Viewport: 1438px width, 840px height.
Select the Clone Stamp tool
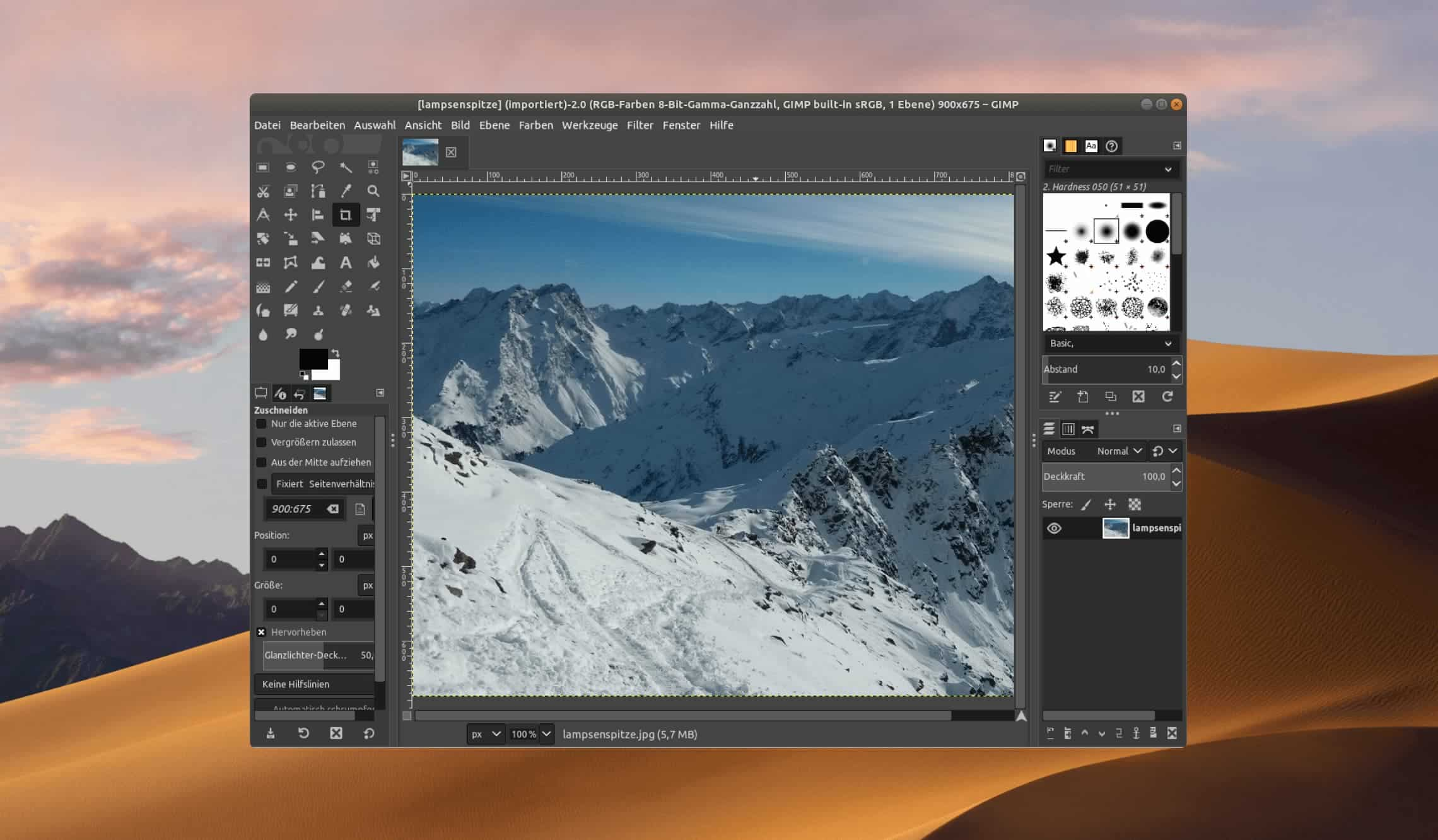[x=318, y=309]
